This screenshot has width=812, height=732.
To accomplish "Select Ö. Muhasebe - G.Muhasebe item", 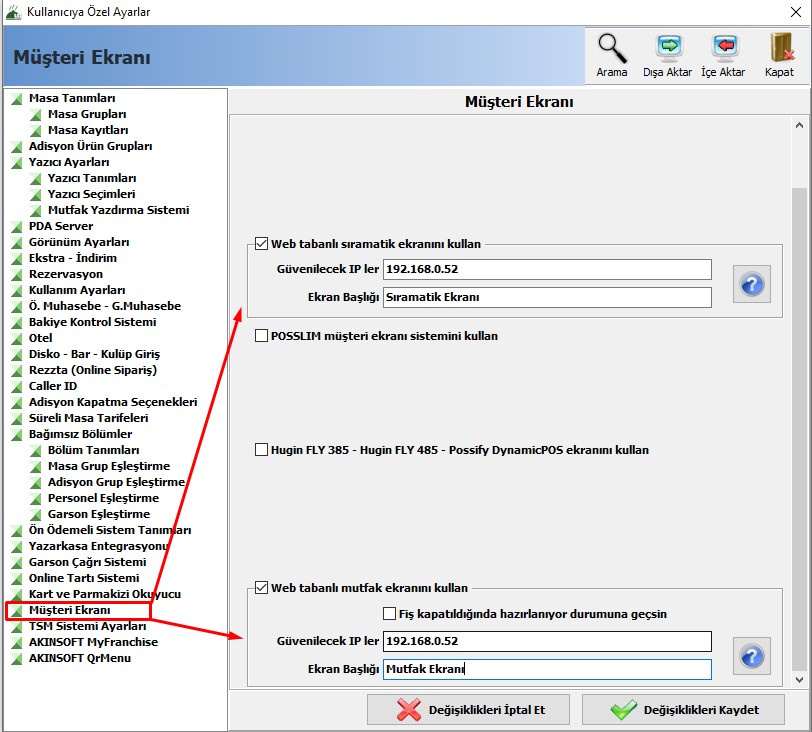I will 105,306.
